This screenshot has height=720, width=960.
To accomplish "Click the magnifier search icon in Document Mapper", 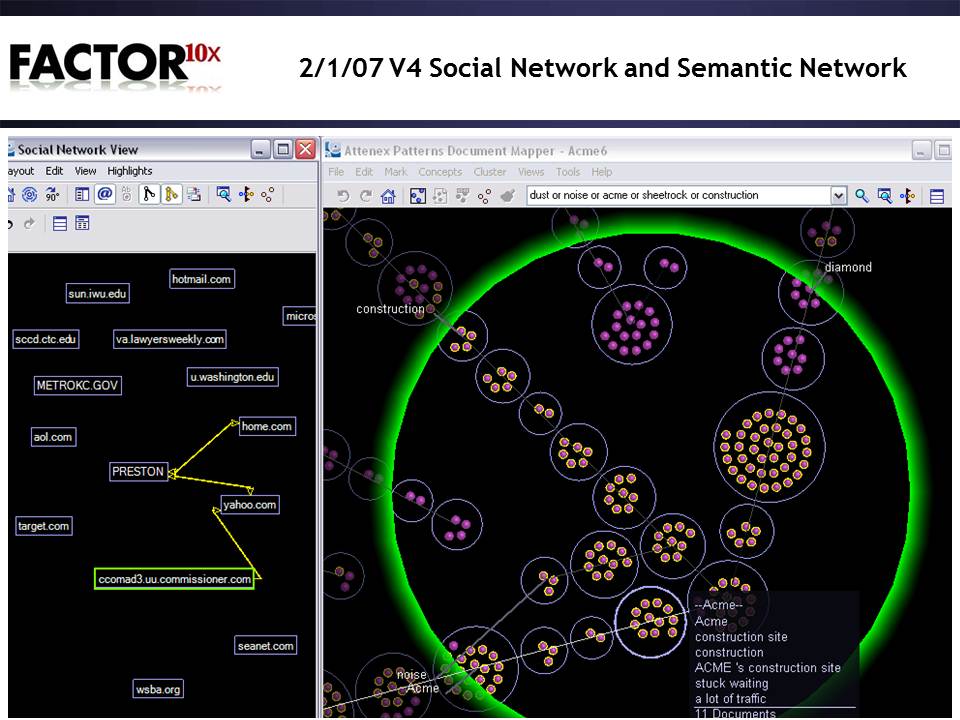I will [x=861, y=196].
